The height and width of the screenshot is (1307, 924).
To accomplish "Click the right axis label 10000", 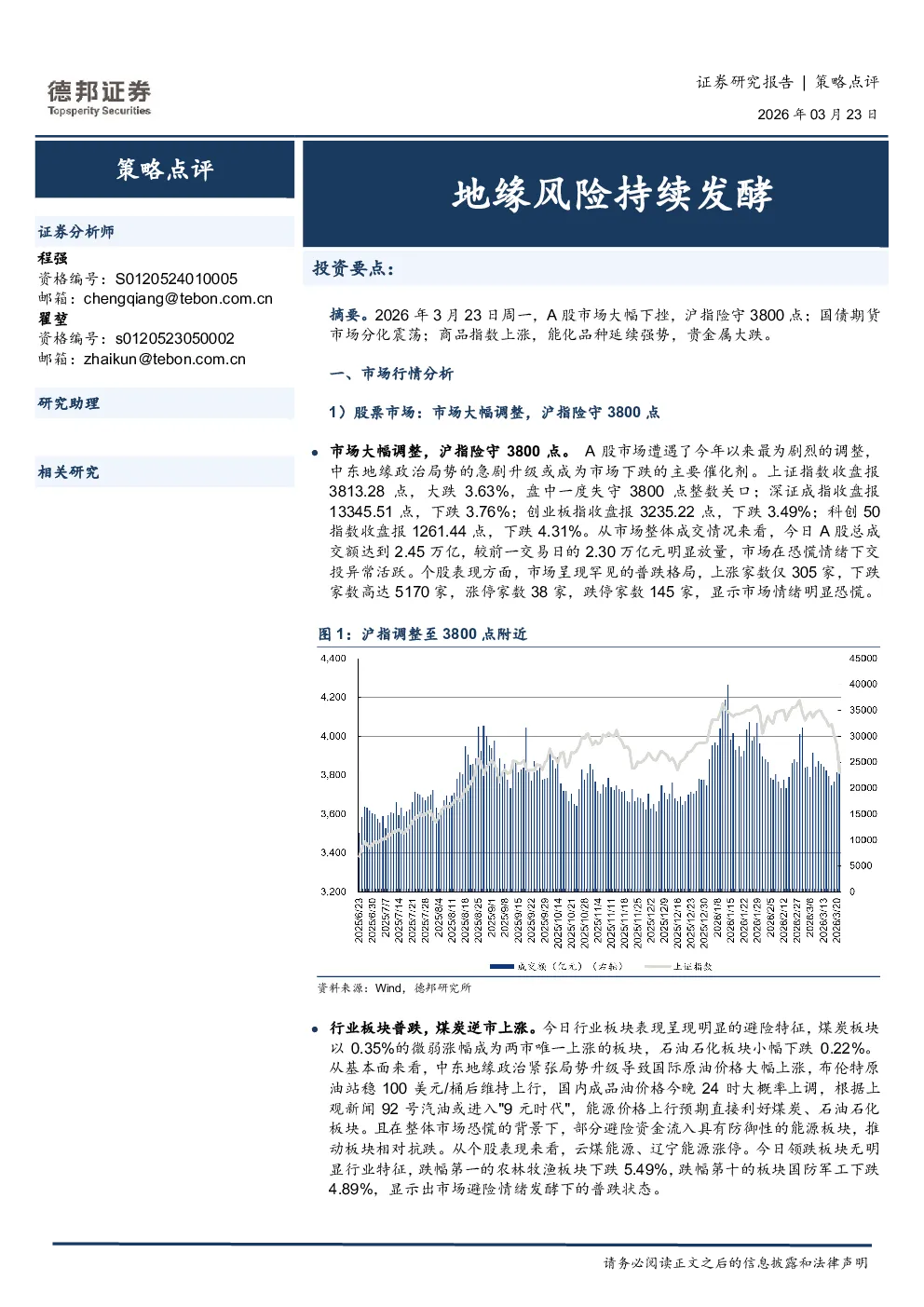I will (x=863, y=840).
